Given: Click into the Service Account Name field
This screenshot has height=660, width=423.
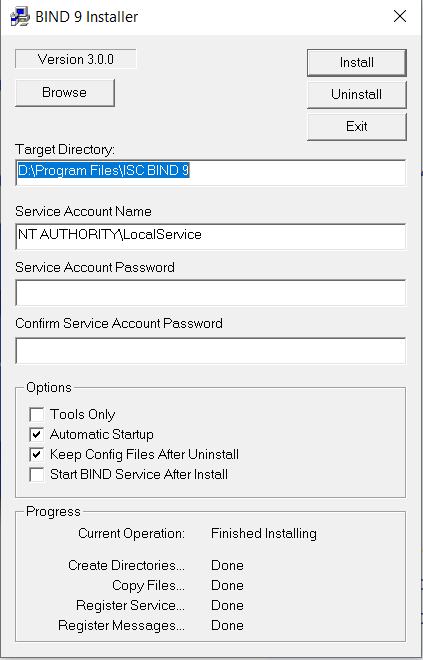Looking at the screenshot, I should click(x=210, y=236).
